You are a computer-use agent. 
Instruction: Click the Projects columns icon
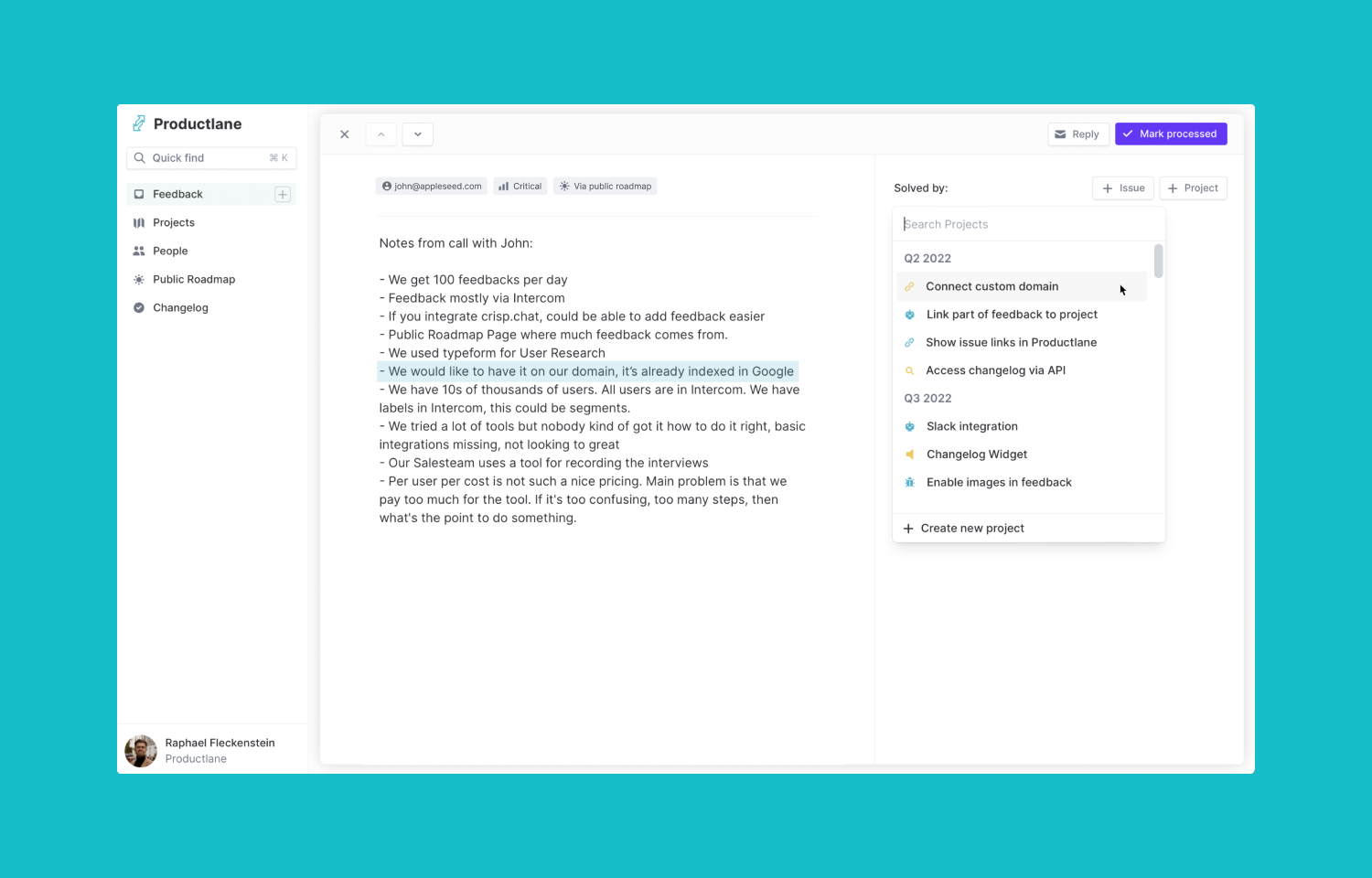139,222
